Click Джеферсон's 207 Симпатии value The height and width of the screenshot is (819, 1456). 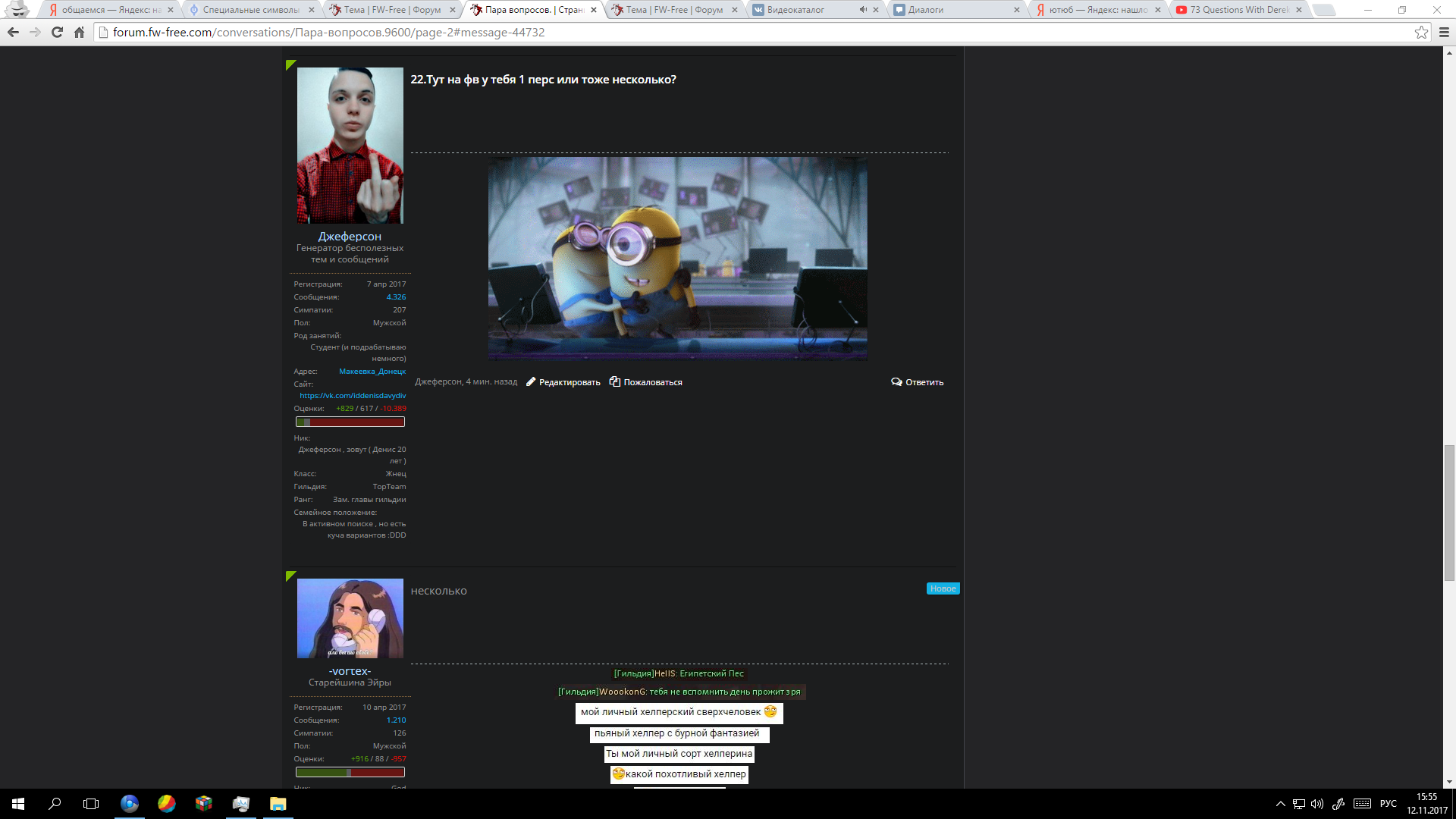pos(400,310)
